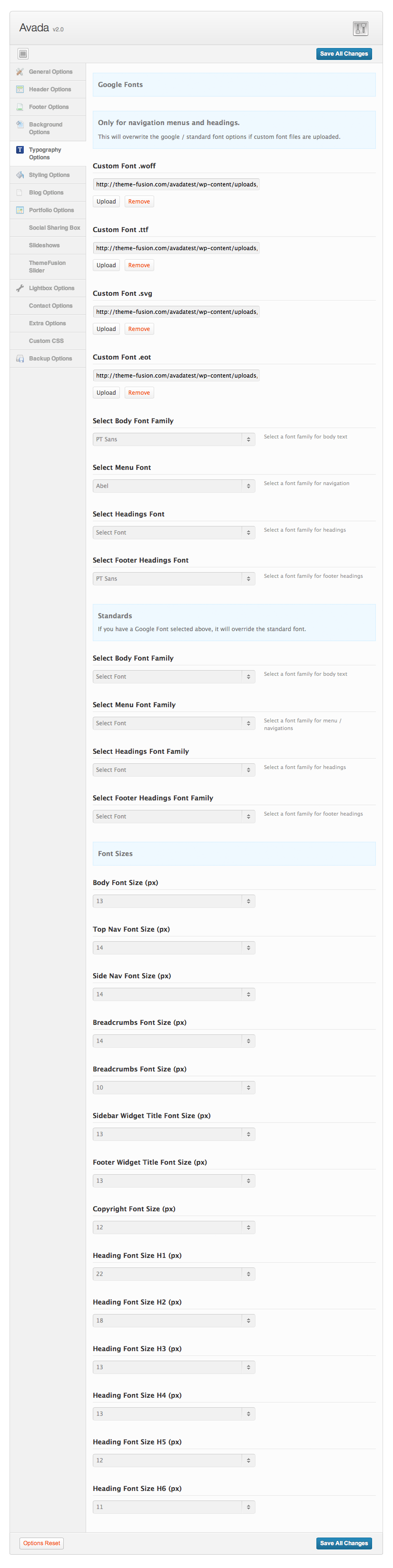Image resolution: width=393 pixels, height=1568 pixels.
Task: Open the Custom CSS menu item
Action: tap(46, 341)
